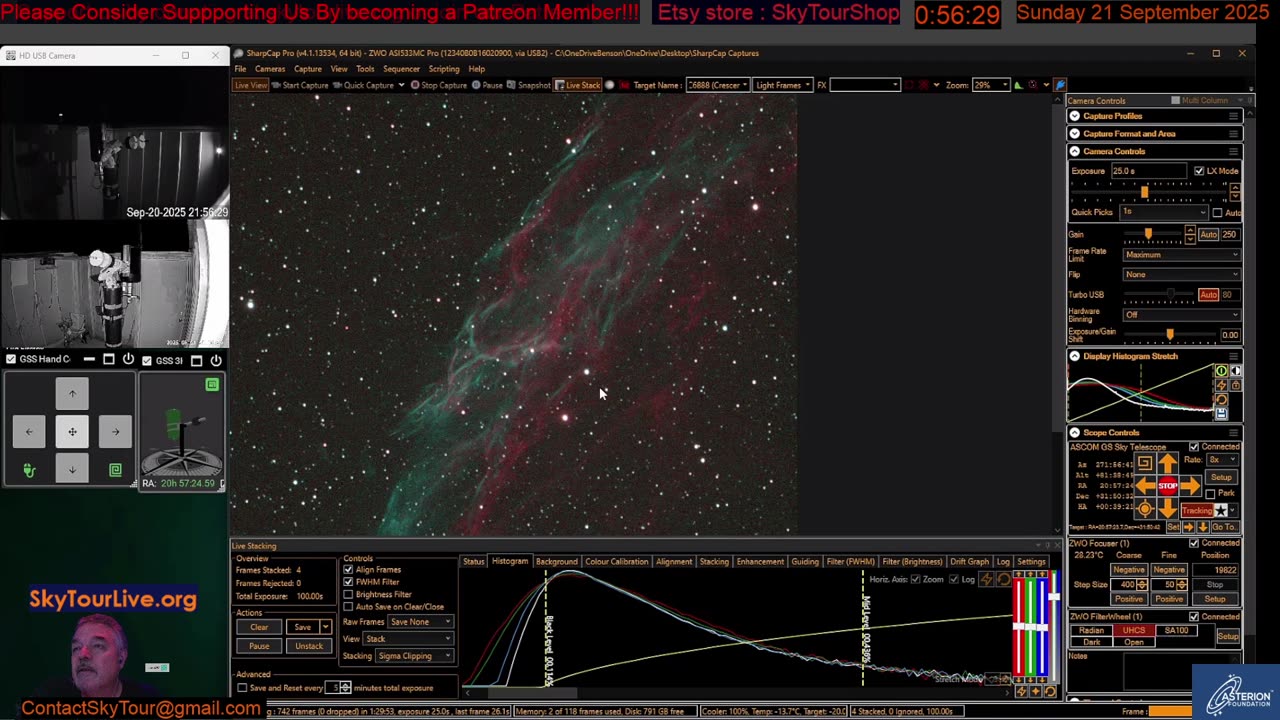Click the Exposure value input field
Screen dimensions: 1280x720
point(1149,171)
